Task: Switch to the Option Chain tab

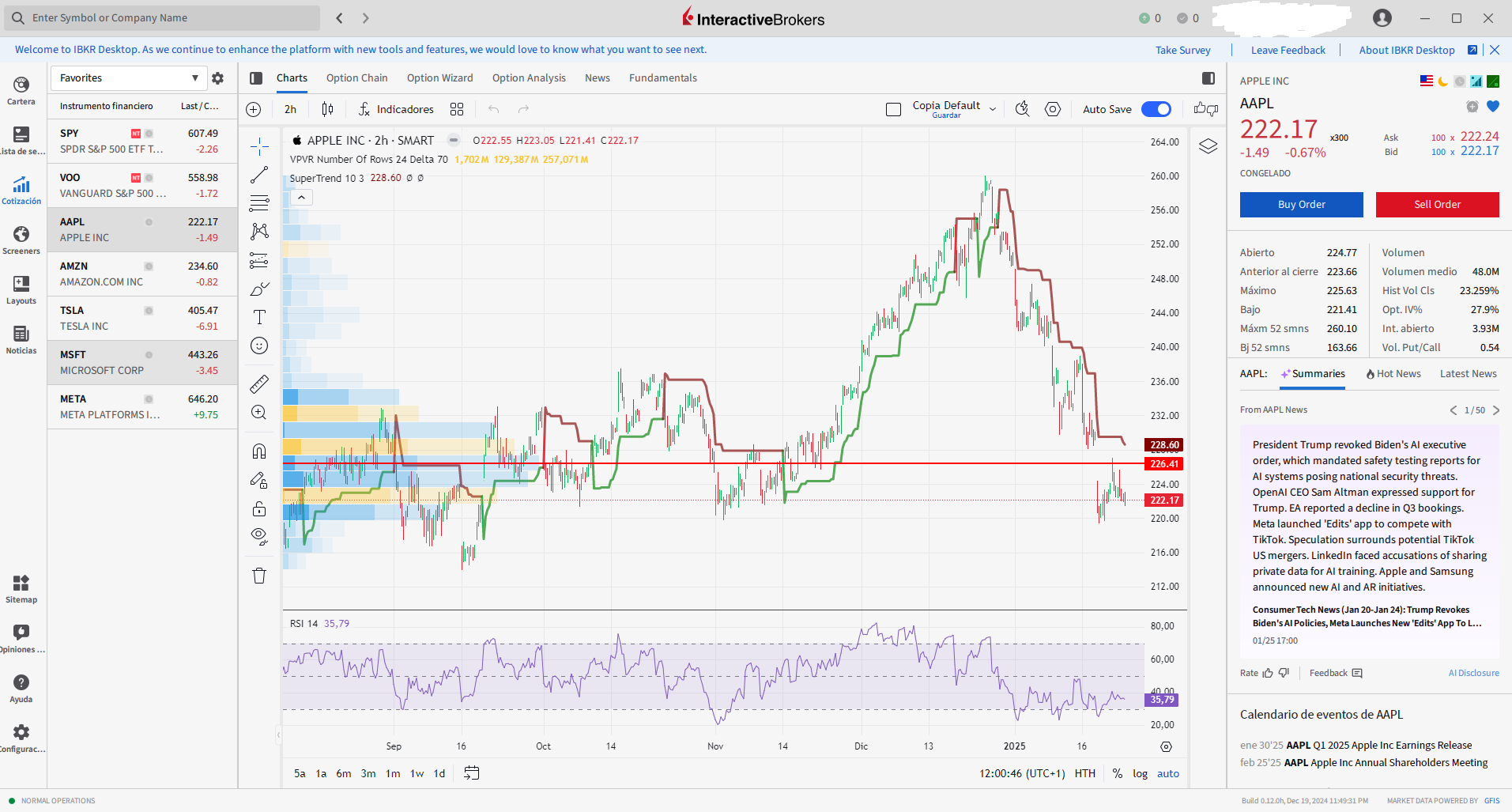Action: click(x=356, y=78)
